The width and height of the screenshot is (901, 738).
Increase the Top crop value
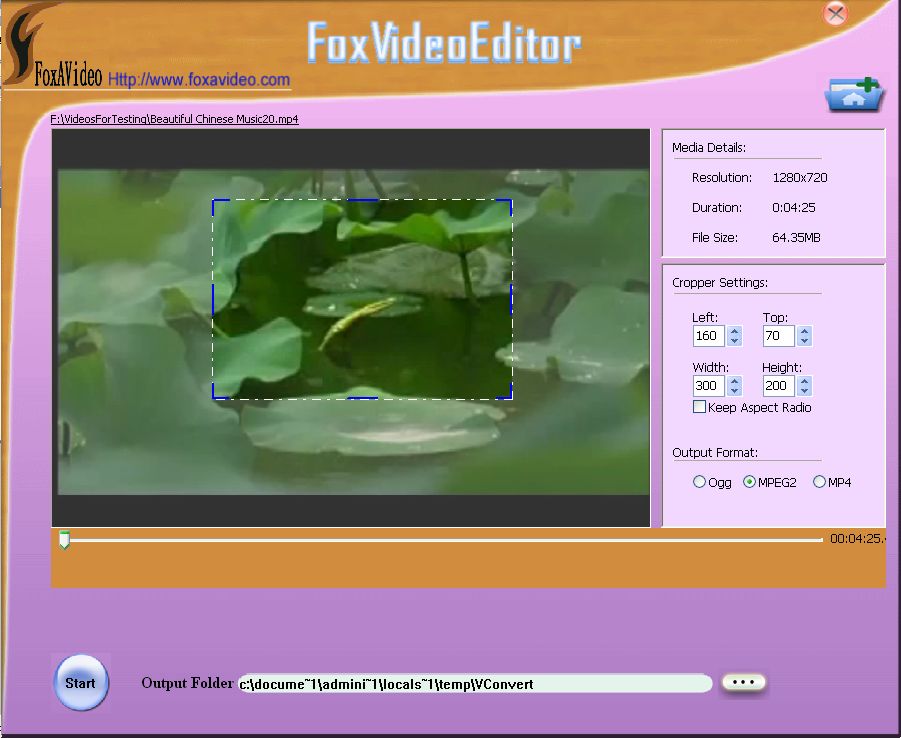[804, 331]
